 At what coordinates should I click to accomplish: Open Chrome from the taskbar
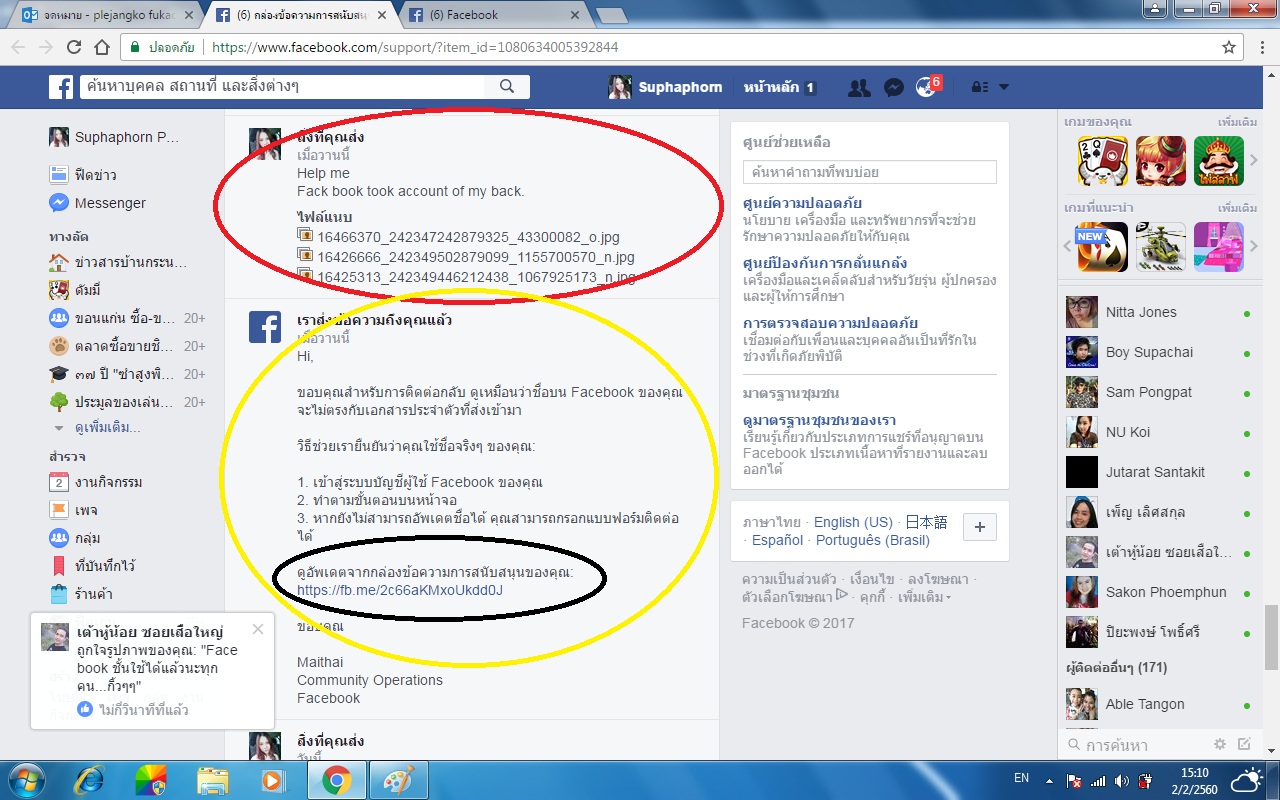pos(335,779)
